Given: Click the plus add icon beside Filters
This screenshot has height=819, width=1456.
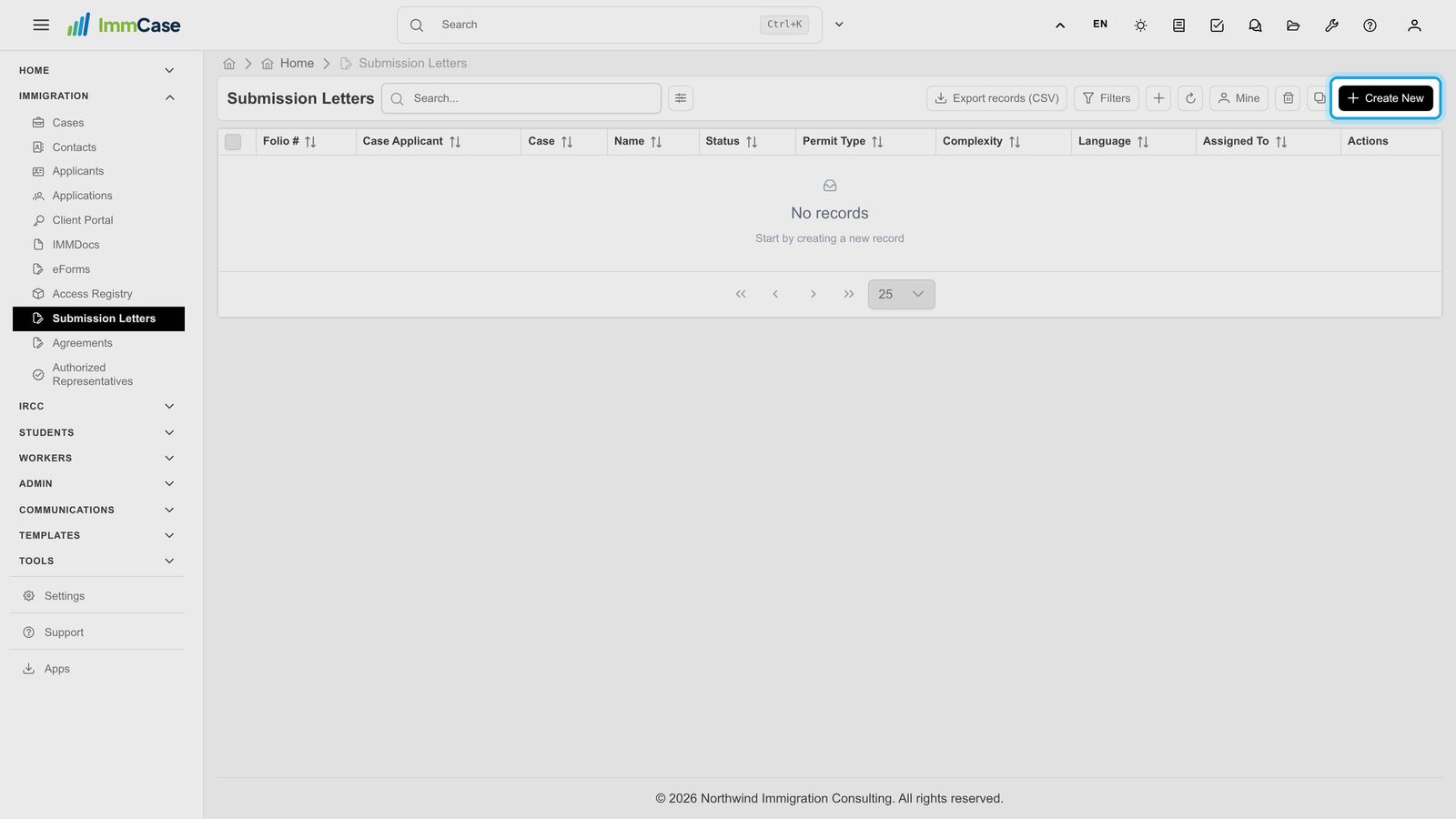Looking at the screenshot, I should coord(1158,98).
